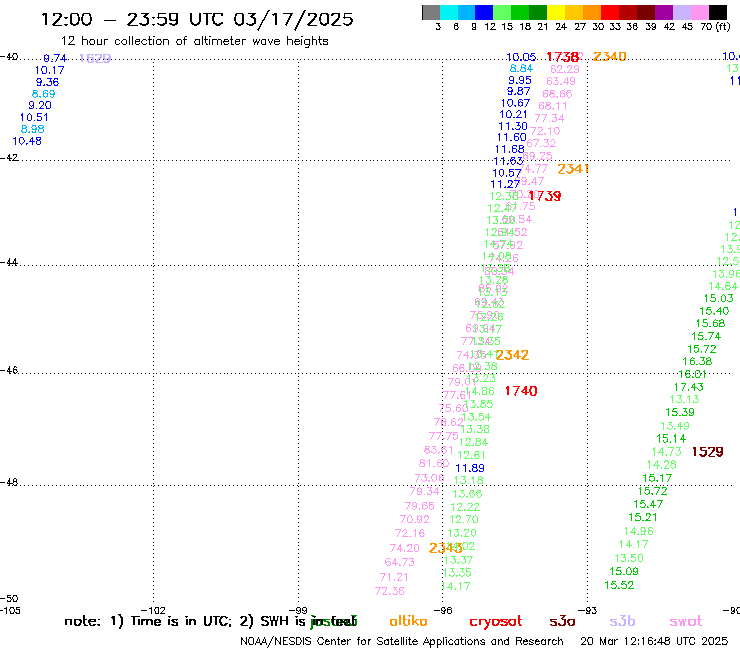Screen dimensions: 740x650
Task: Click the pink swot value 67.32
Action: click(541, 143)
